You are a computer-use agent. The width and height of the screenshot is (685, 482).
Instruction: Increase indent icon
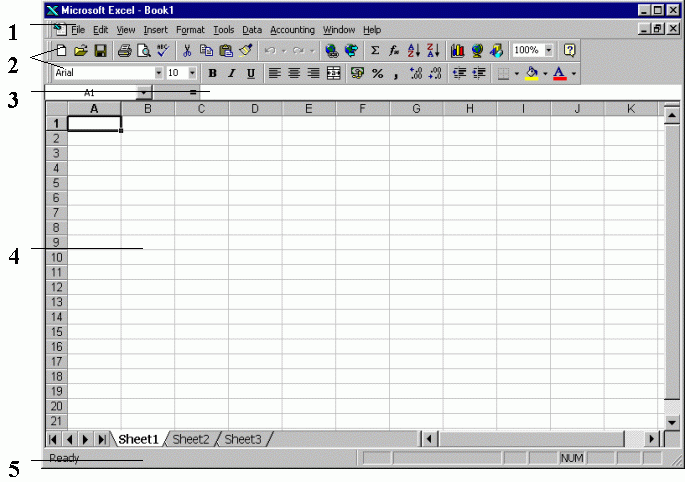(479, 73)
